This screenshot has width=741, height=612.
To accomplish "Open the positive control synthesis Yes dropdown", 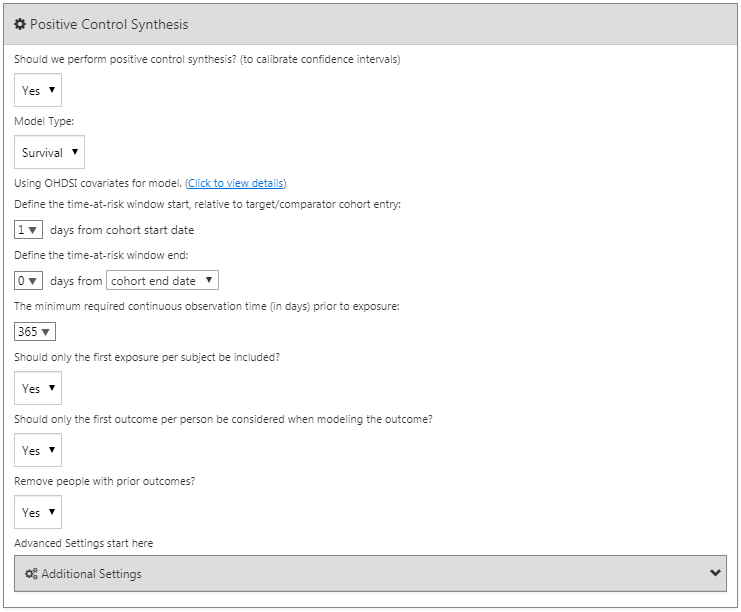I will (x=38, y=90).
